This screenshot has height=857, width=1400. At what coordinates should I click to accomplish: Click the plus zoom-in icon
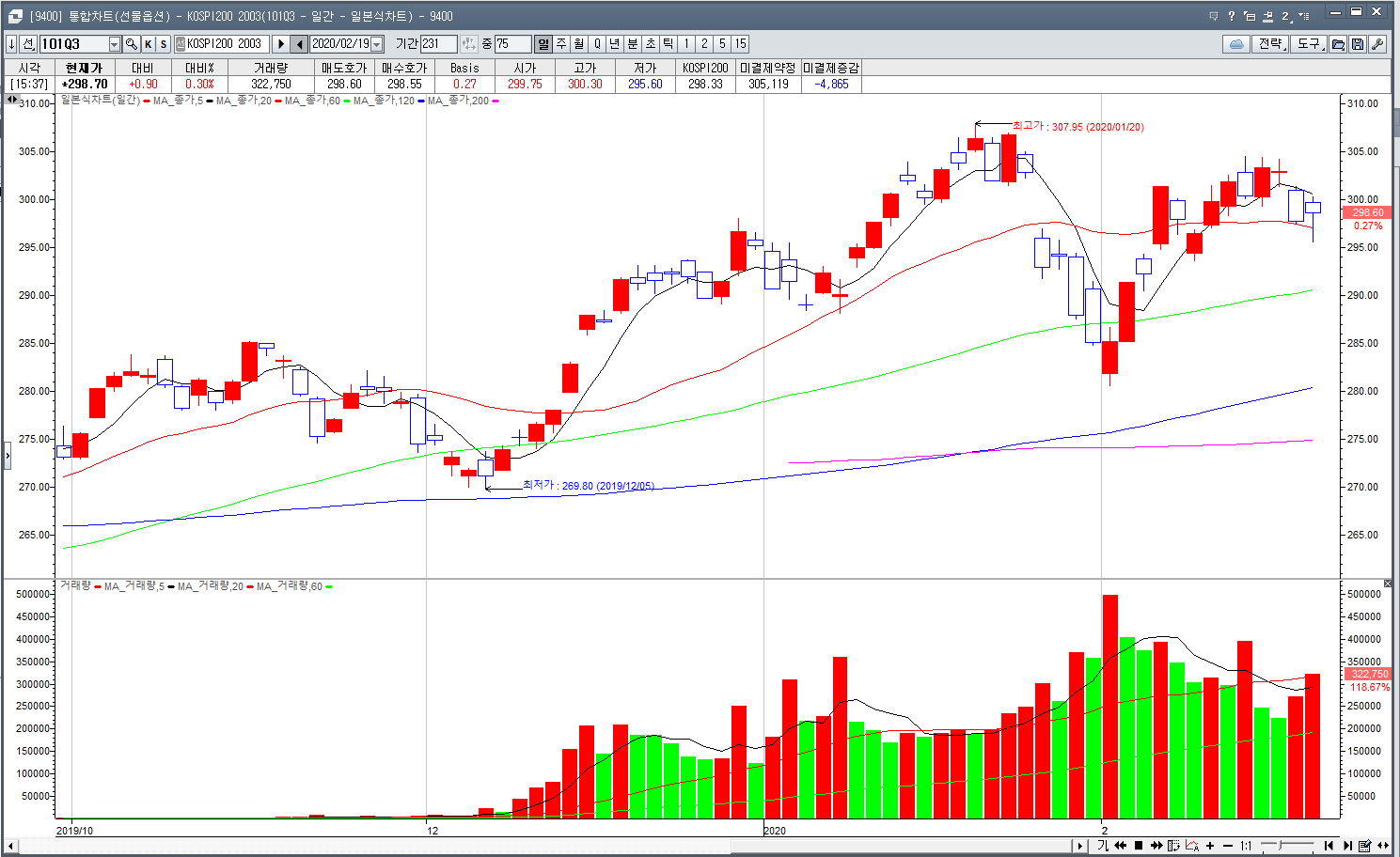1210,846
